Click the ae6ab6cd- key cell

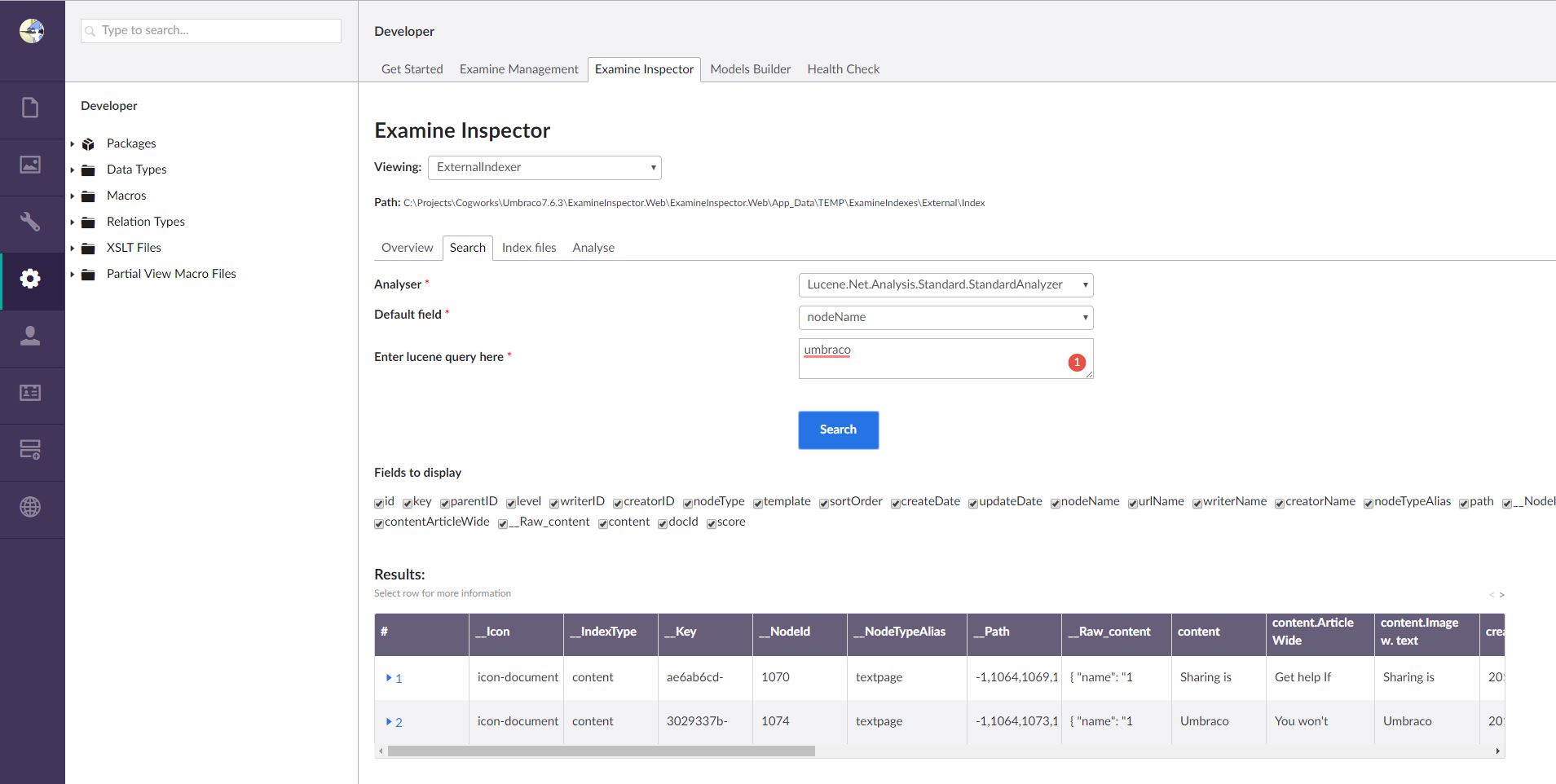coord(705,677)
